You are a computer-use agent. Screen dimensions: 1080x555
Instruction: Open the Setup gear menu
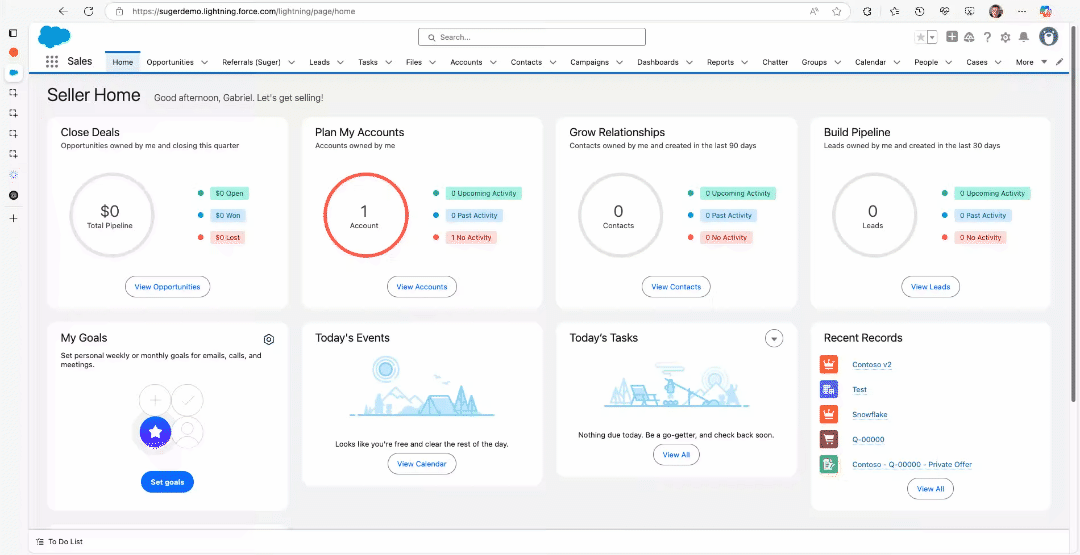click(1005, 37)
